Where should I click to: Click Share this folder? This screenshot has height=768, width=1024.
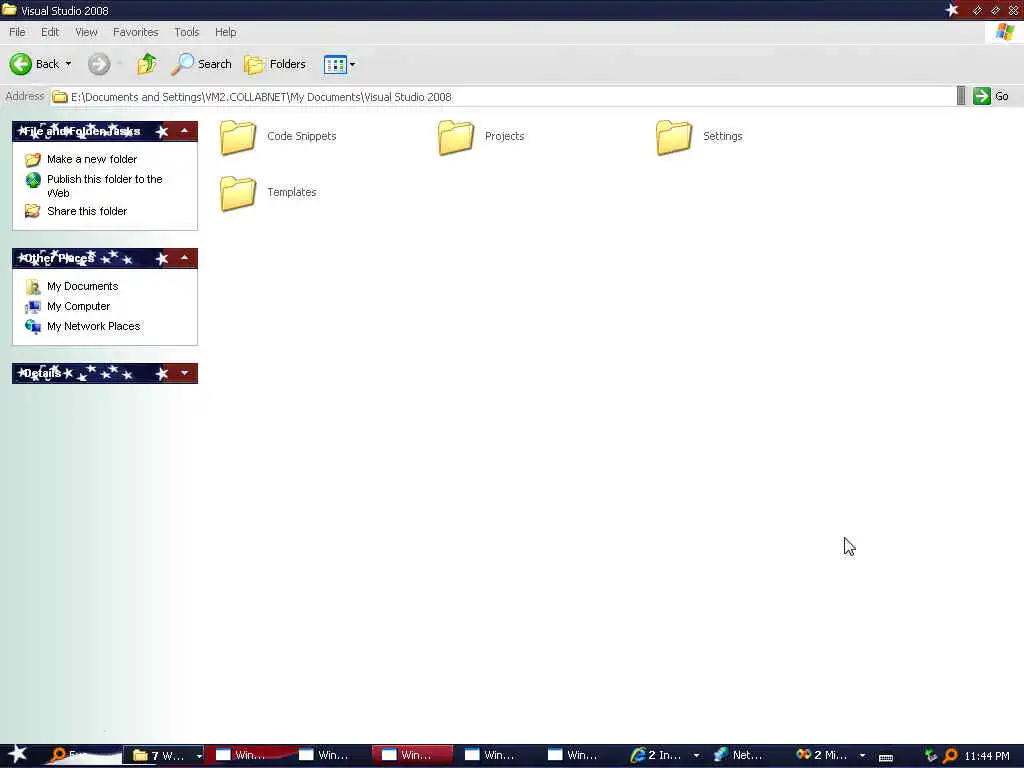[87, 211]
